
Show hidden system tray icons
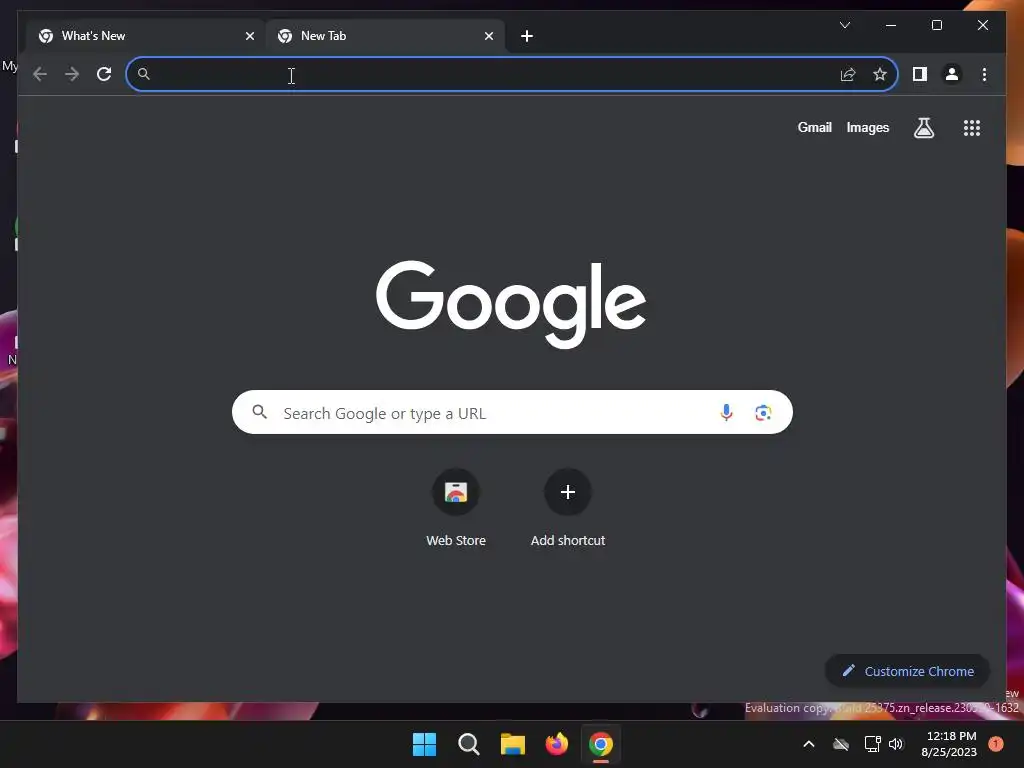pyautogui.click(x=808, y=744)
